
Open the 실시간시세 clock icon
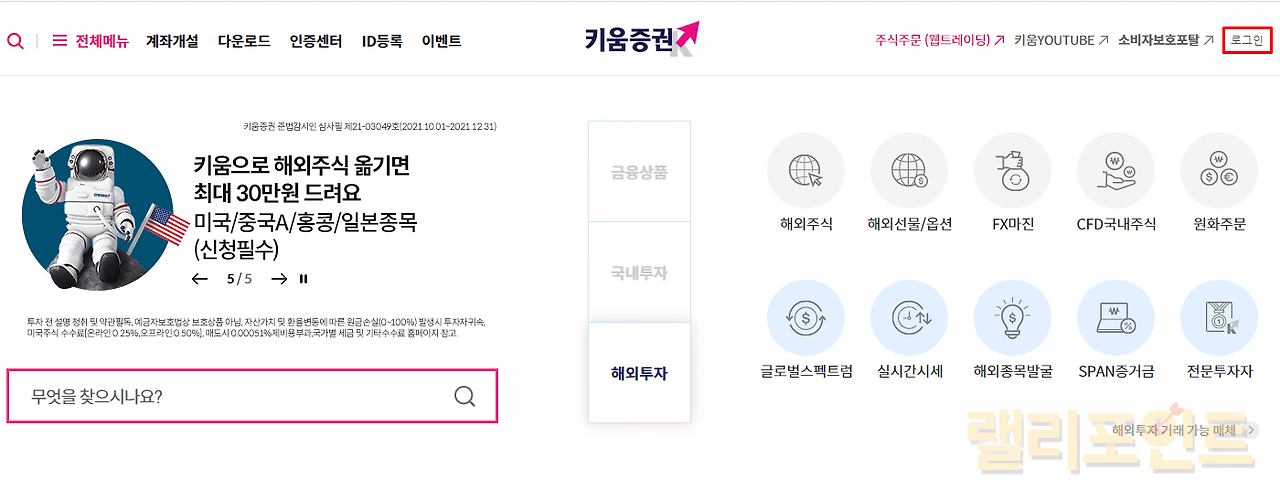909,319
